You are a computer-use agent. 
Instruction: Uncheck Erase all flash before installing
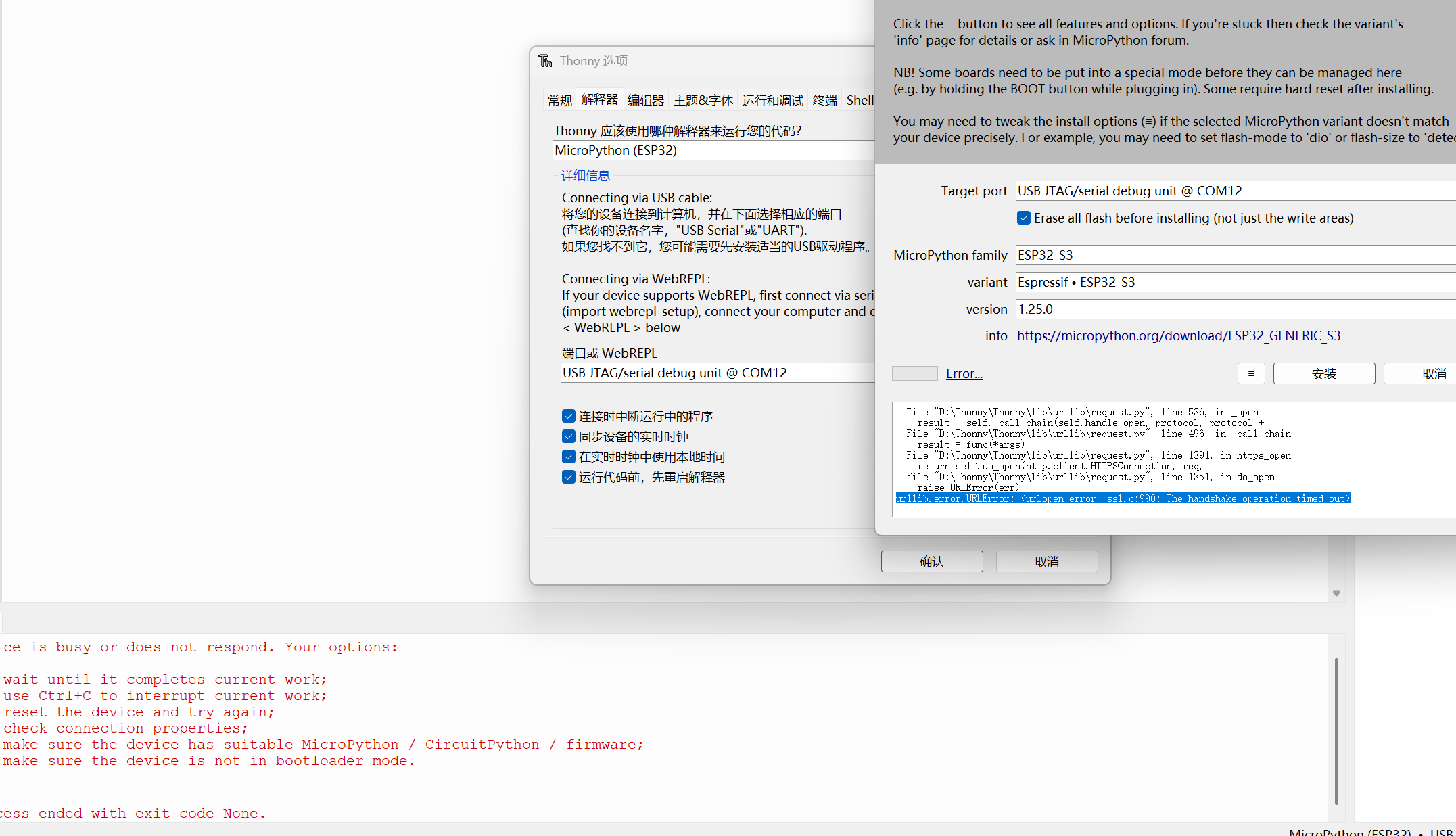1023,217
